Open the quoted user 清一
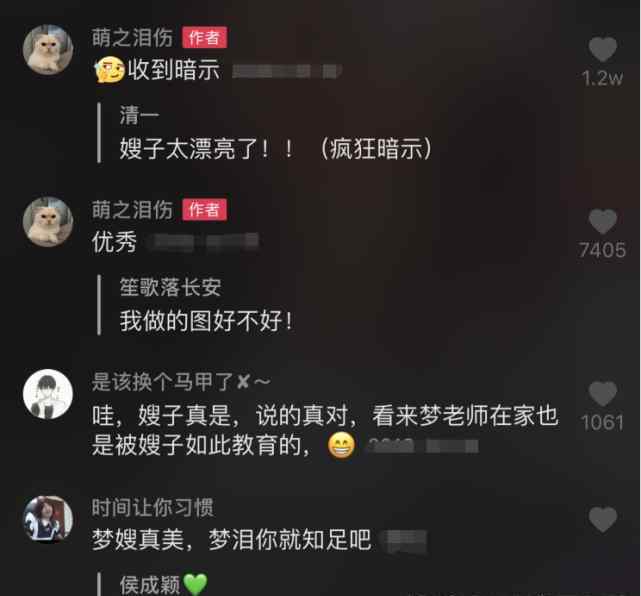 pos(139,115)
